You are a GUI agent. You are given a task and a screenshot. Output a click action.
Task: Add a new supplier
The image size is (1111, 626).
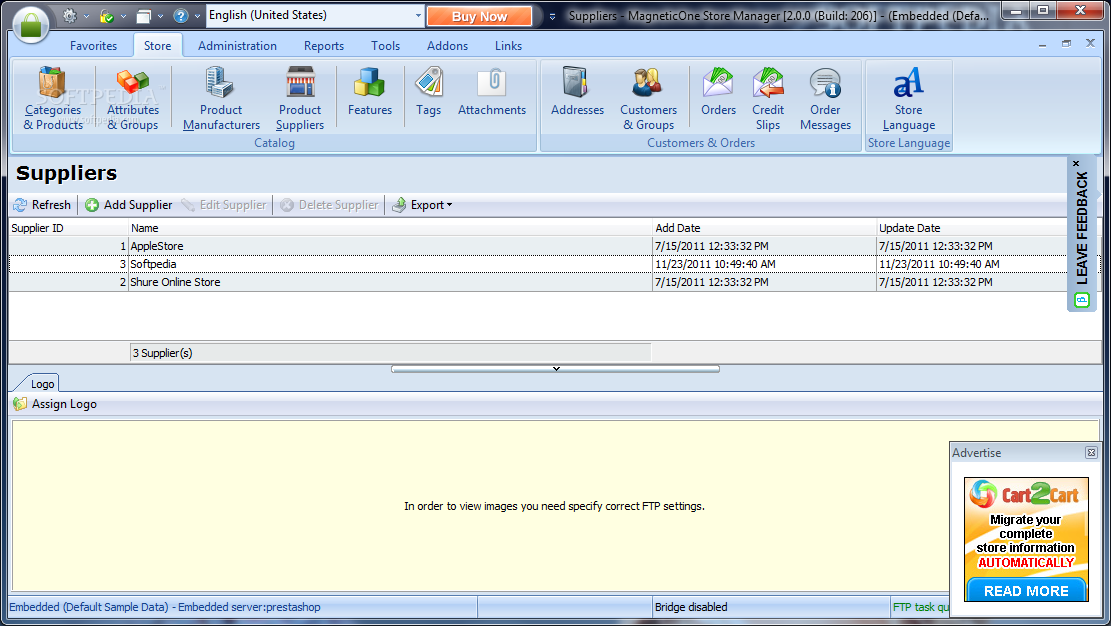coord(129,205)
